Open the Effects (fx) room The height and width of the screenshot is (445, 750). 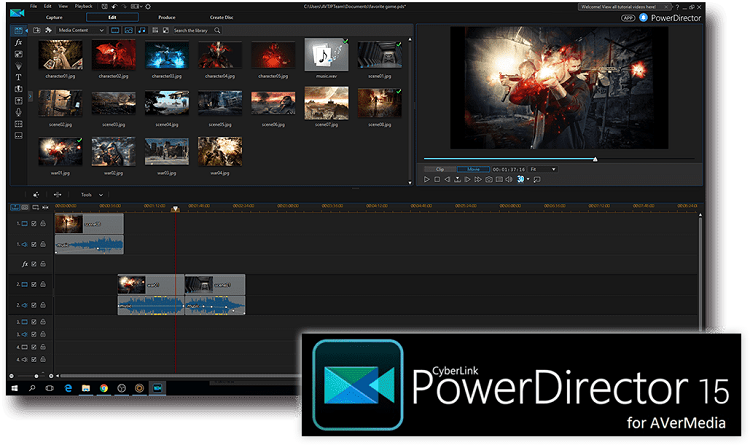(19, 43)
